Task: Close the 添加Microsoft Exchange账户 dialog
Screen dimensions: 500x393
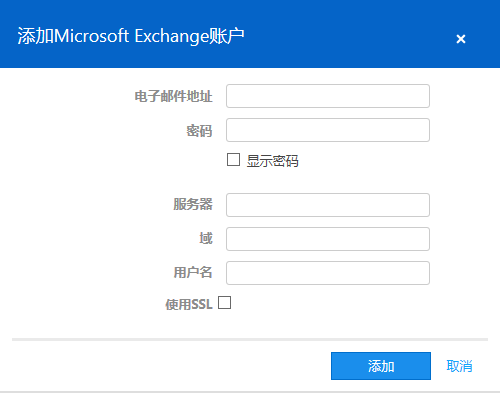Action: (461, 39)
